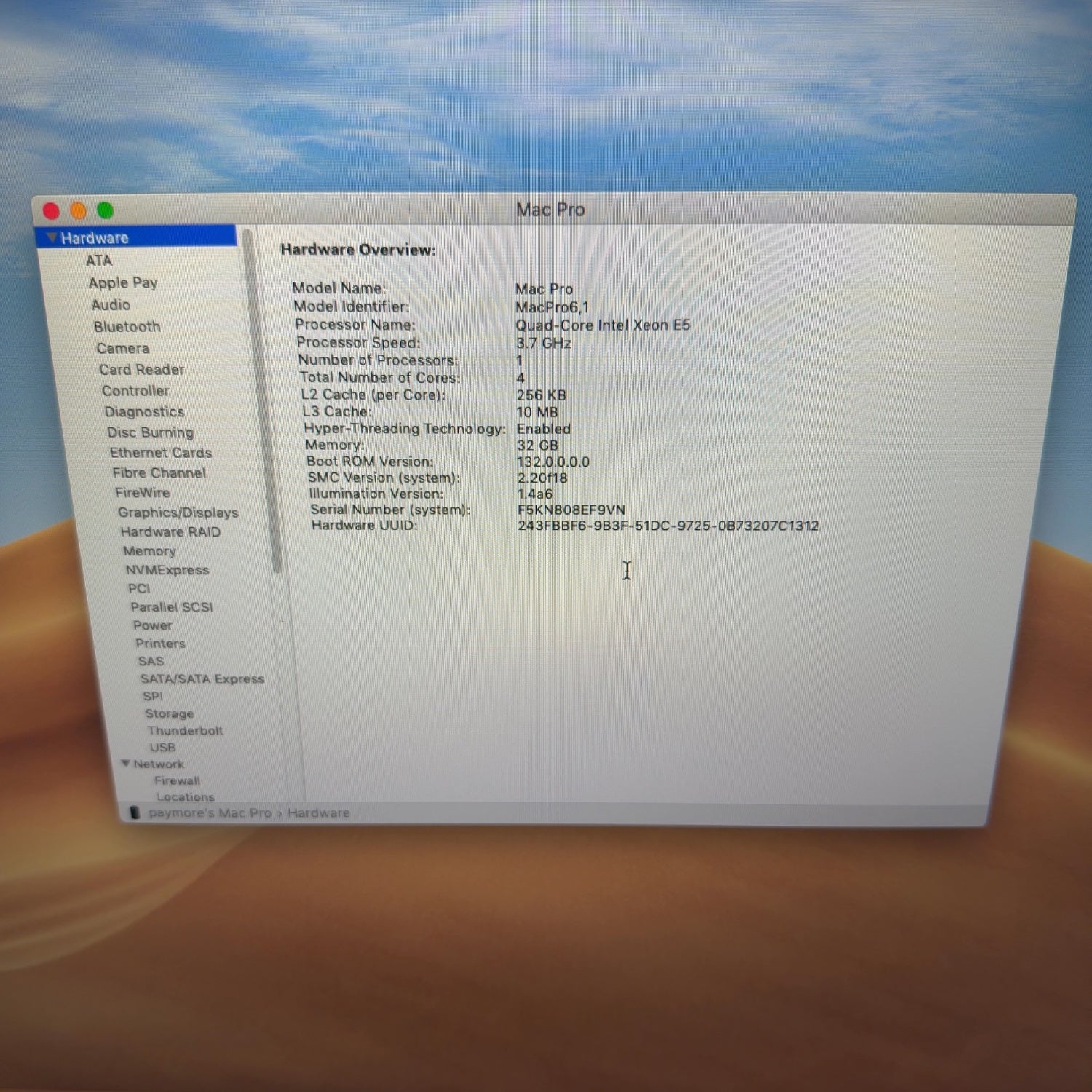Click the Hyper-Threading Enabled value
Screen dimensions: 1092x1092
(543, 429)
